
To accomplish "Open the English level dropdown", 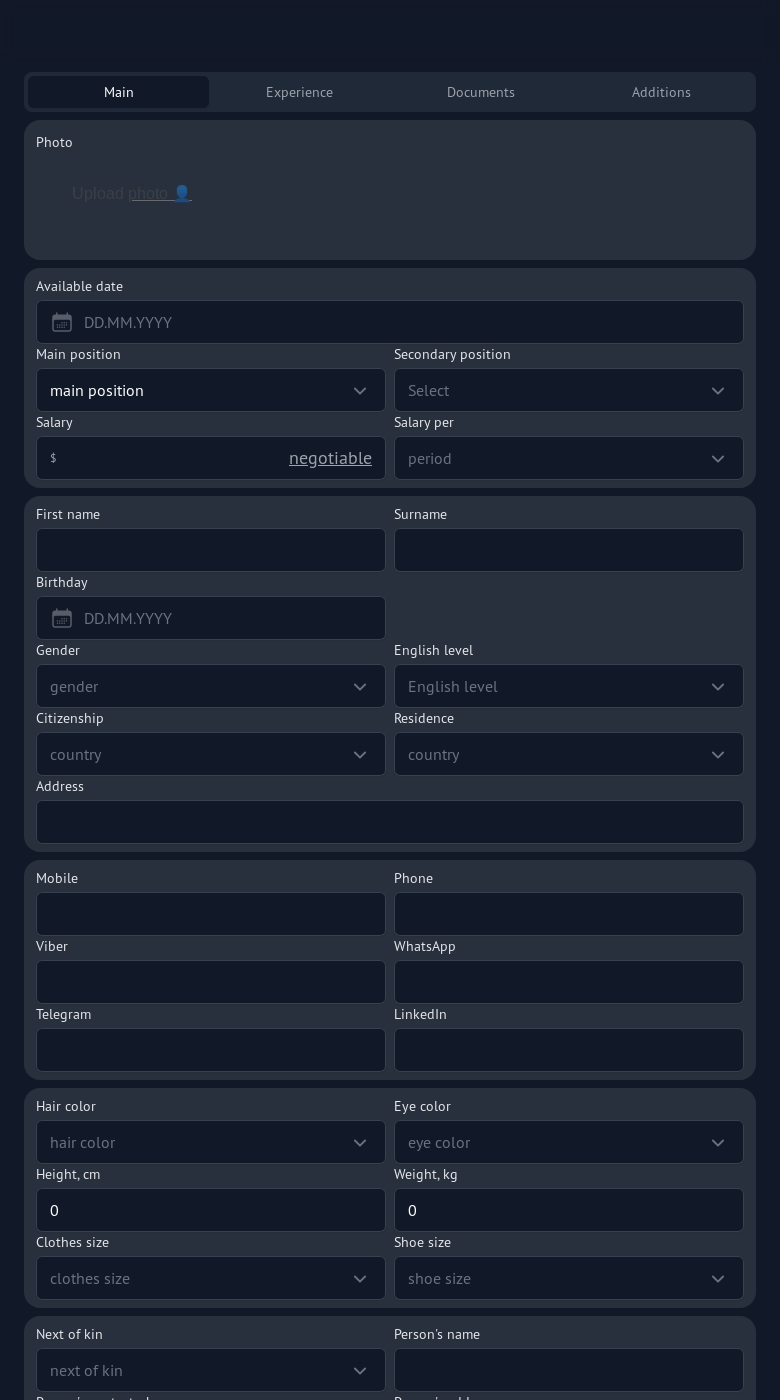I will 568,686.
